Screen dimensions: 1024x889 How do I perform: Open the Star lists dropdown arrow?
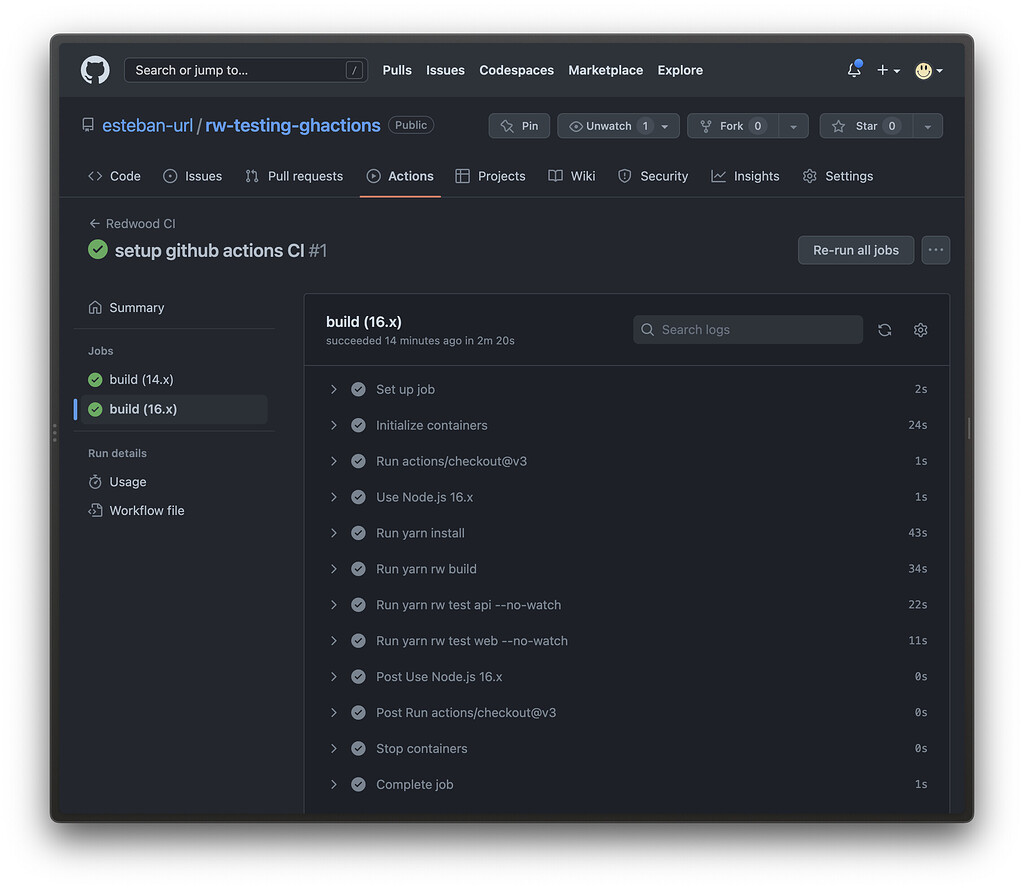pyautogui.click(x=928, y=126)
